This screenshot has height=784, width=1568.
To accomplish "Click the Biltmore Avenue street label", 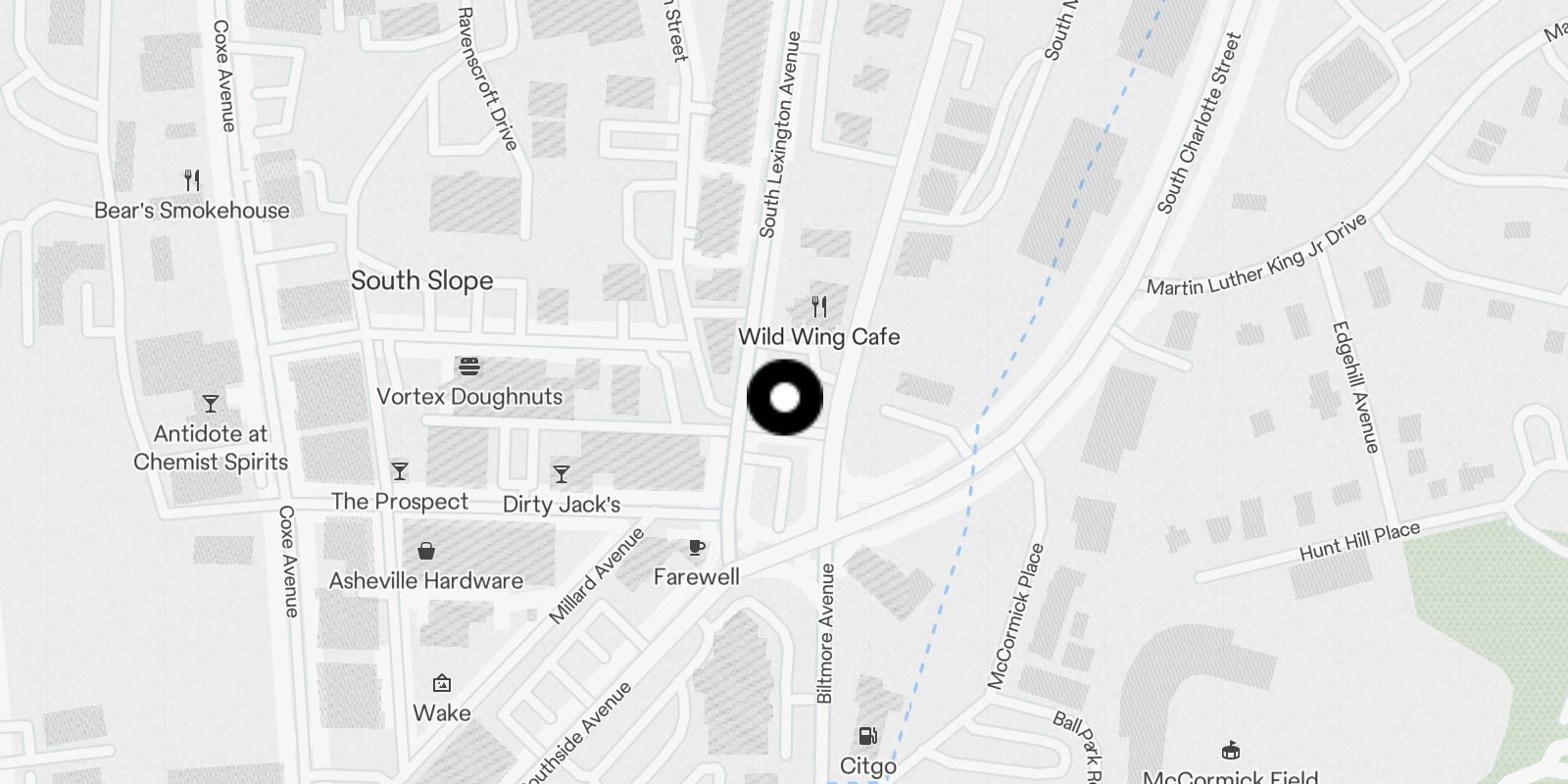I will tap(825, 633).
